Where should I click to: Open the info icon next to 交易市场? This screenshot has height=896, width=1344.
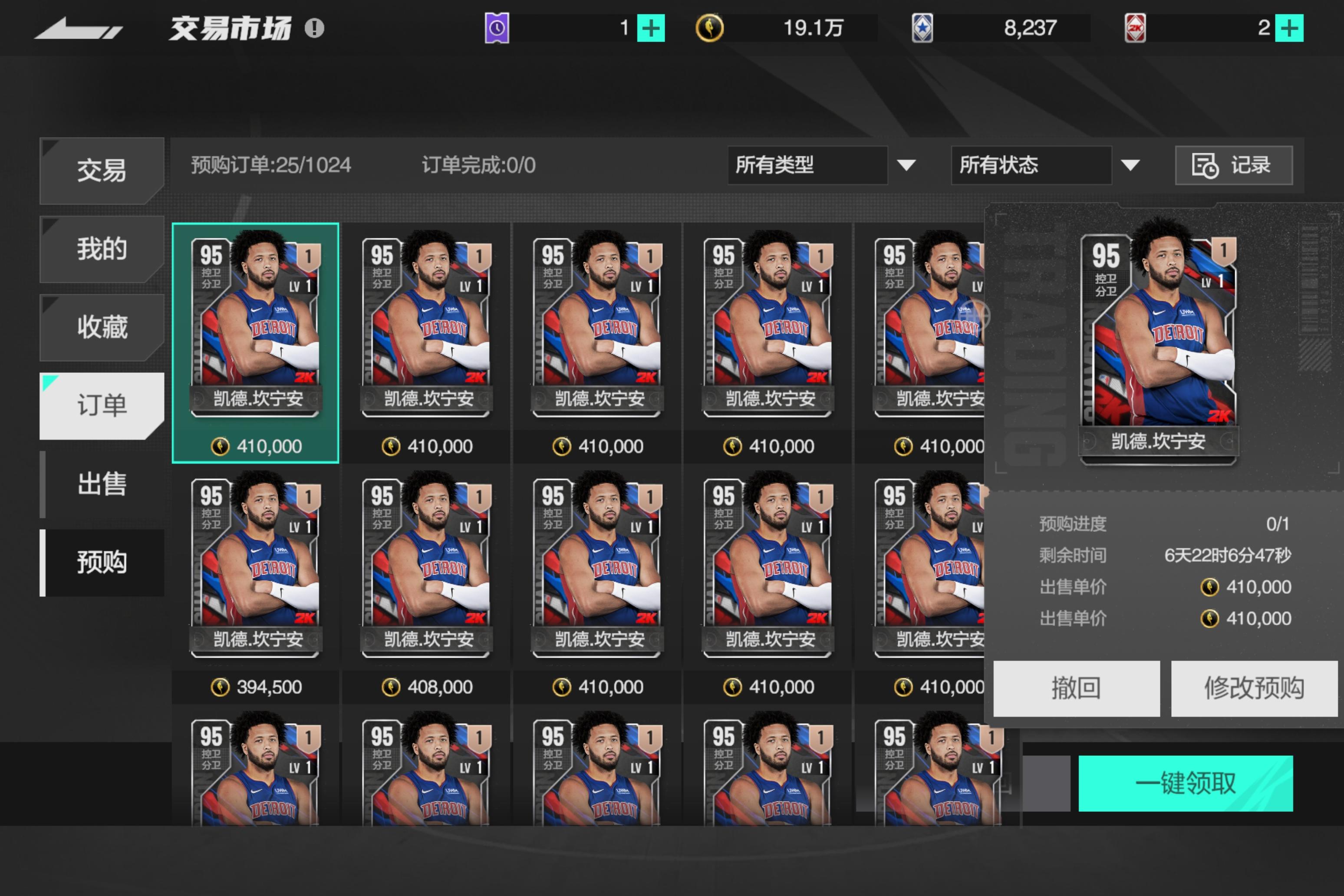(314, 28)
